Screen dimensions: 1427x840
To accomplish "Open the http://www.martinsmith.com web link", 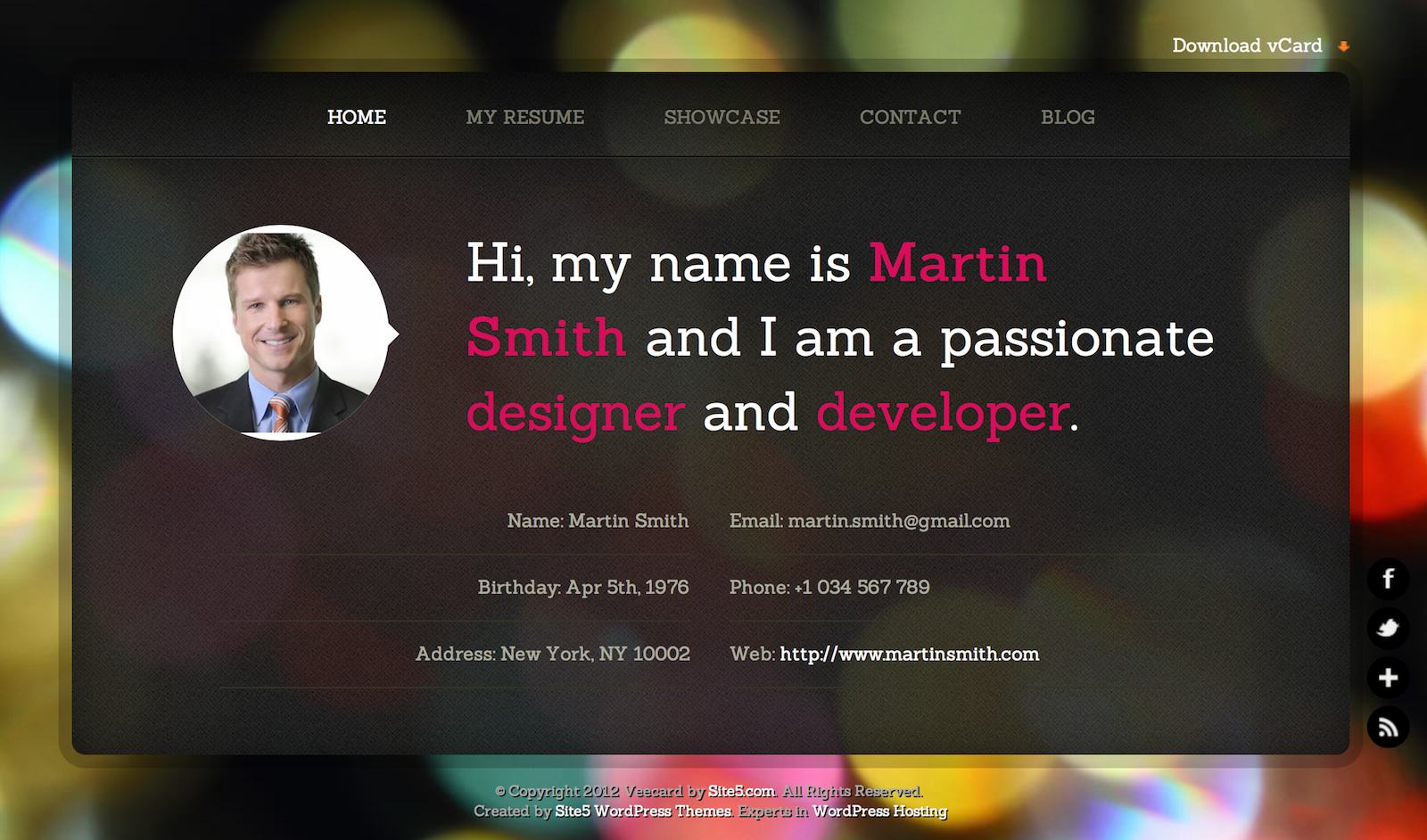I will (x=909, y=654).
